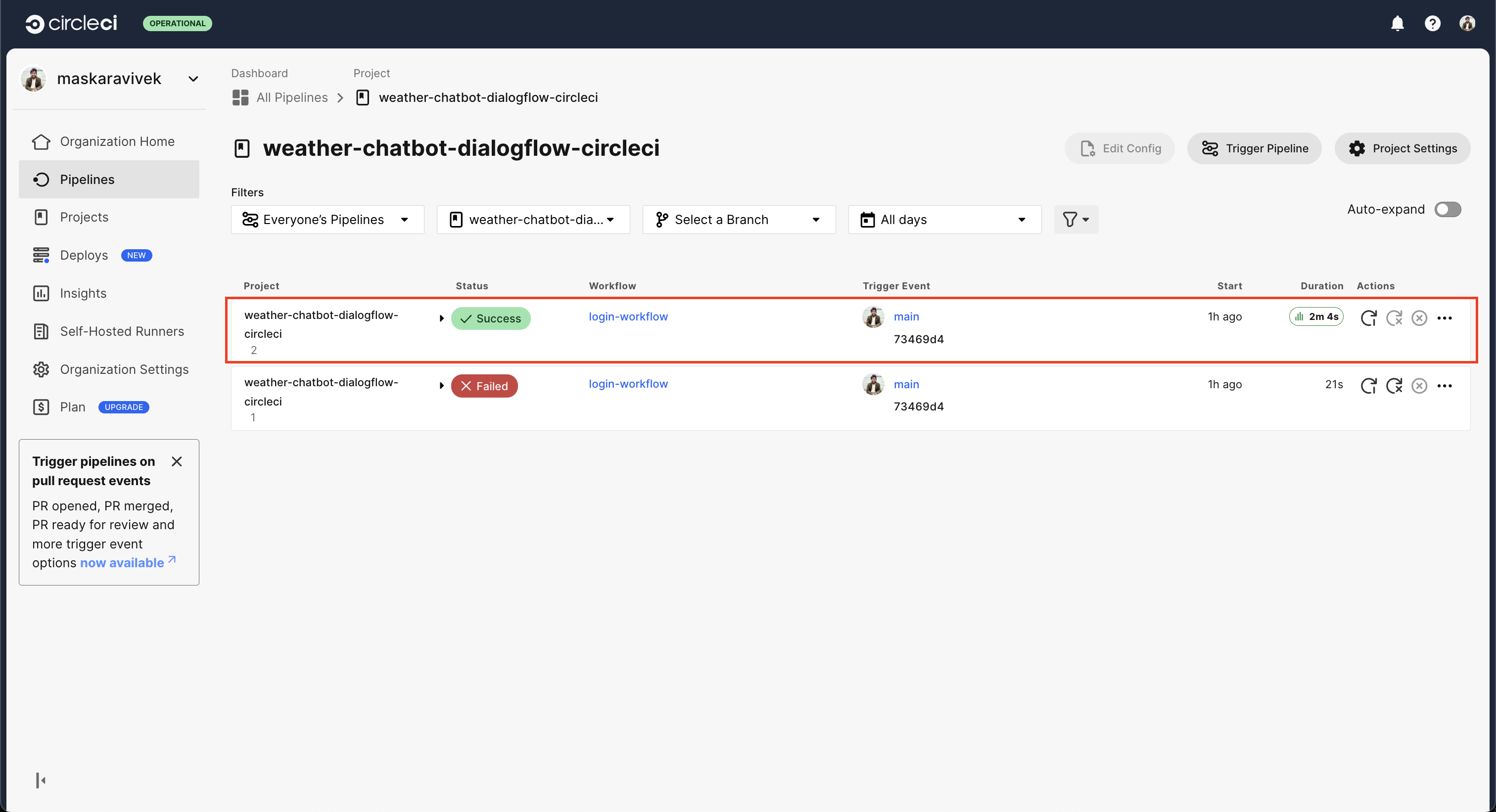Switch to the Pipelines section
1496x812 pixels.
coord(87,180)
